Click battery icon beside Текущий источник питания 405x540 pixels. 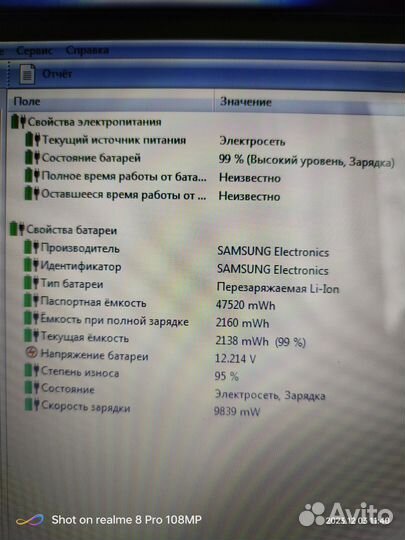33,139
